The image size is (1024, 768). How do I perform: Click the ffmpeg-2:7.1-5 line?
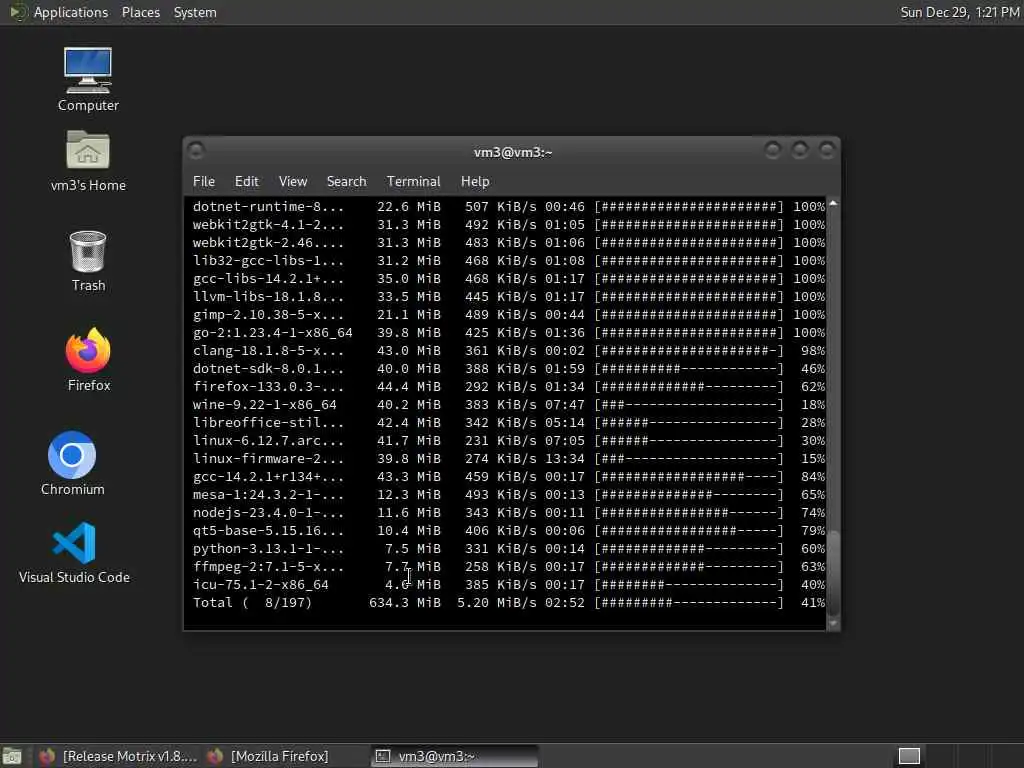click(509, 567)
